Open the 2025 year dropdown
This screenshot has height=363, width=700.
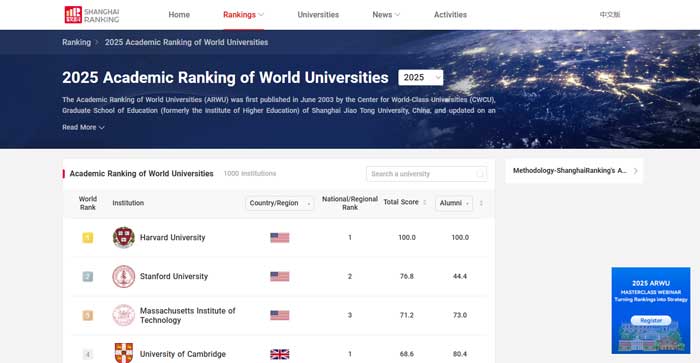click(421, 77)
